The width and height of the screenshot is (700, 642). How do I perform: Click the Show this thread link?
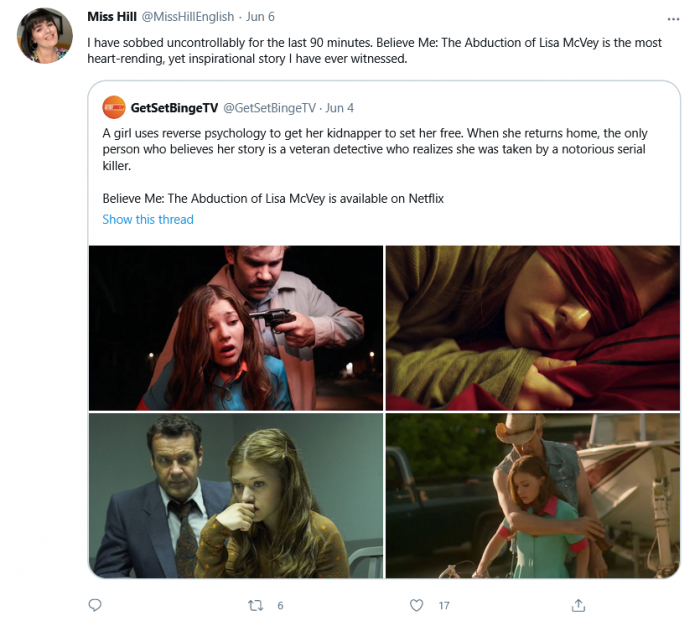point(148,219)
